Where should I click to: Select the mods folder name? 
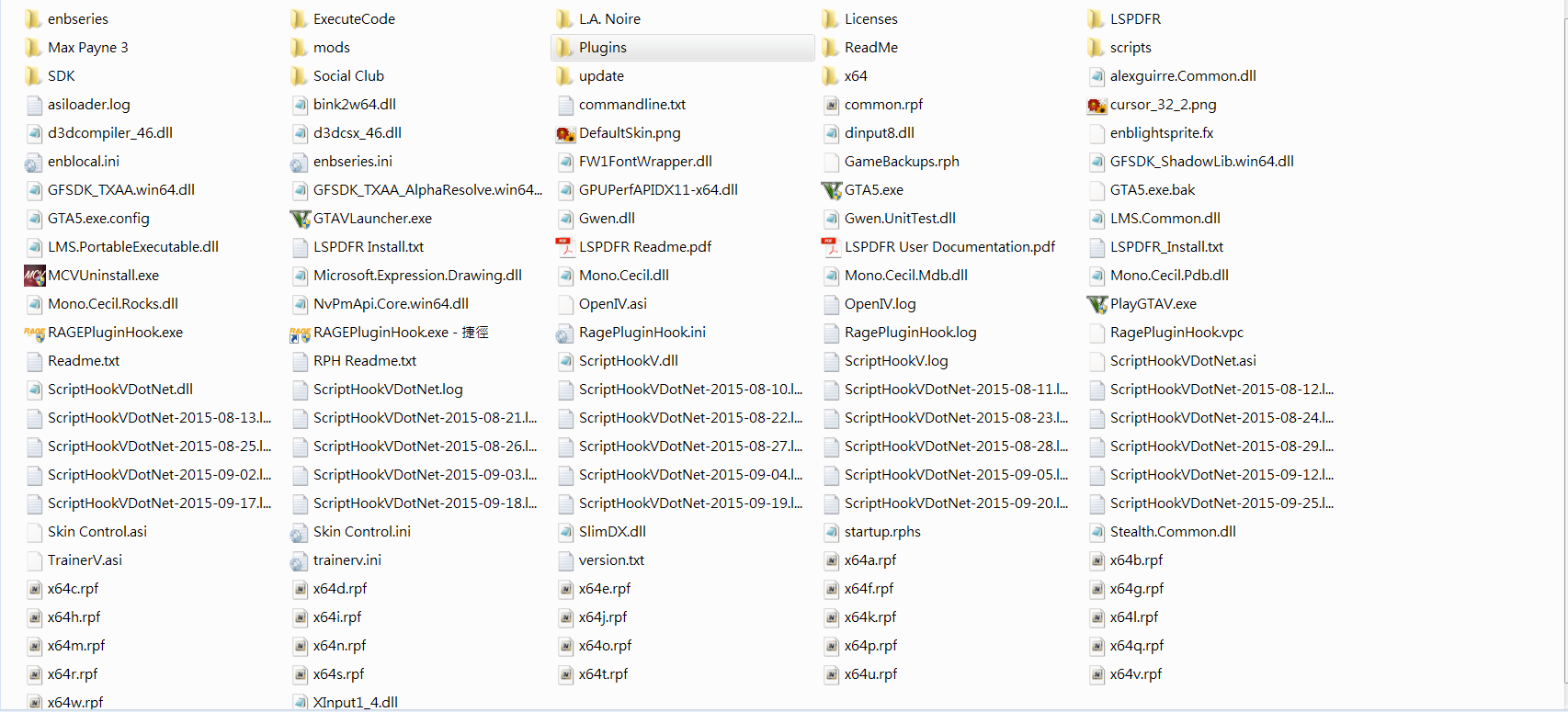pyautogui.click(x=332, y=48)
